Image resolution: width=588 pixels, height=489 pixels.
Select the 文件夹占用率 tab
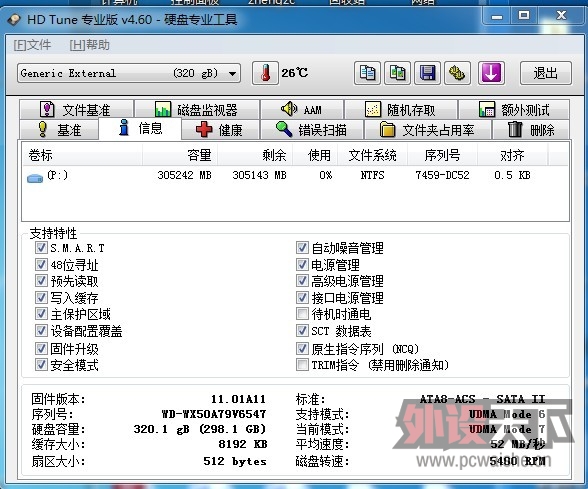point(428,130)
